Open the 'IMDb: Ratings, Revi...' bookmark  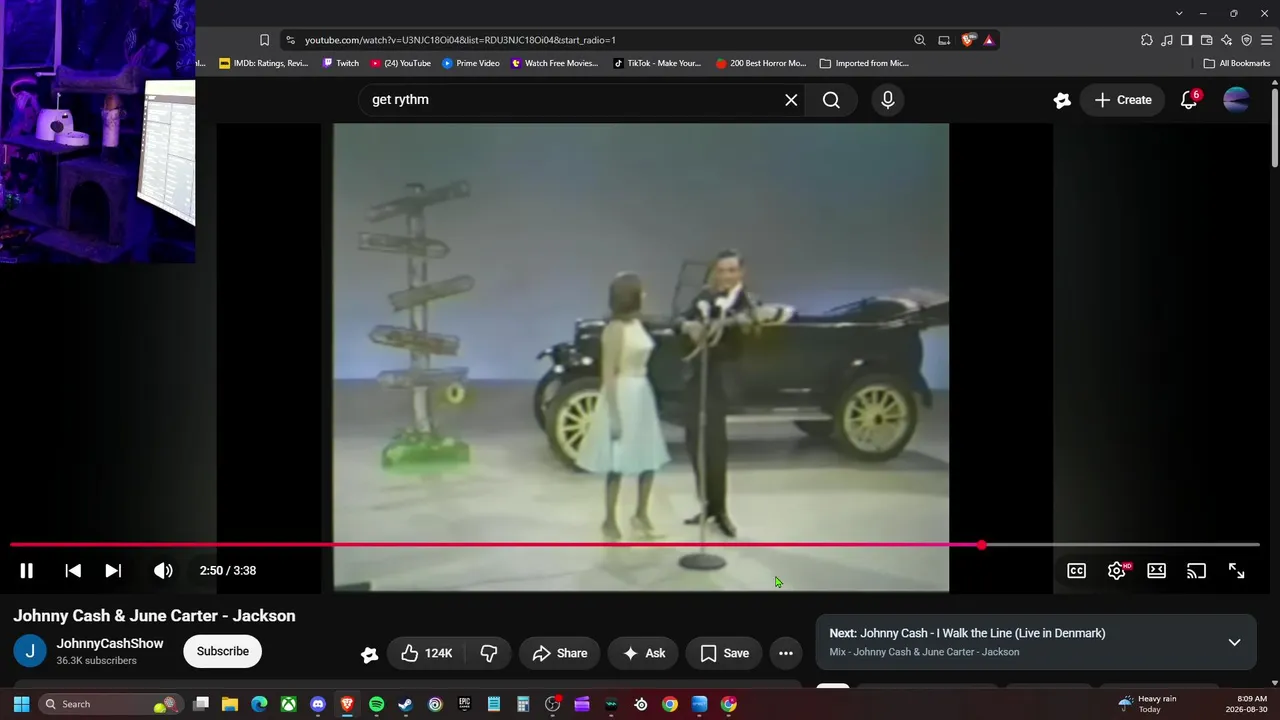pyautogui.click(x=264, y=63)
